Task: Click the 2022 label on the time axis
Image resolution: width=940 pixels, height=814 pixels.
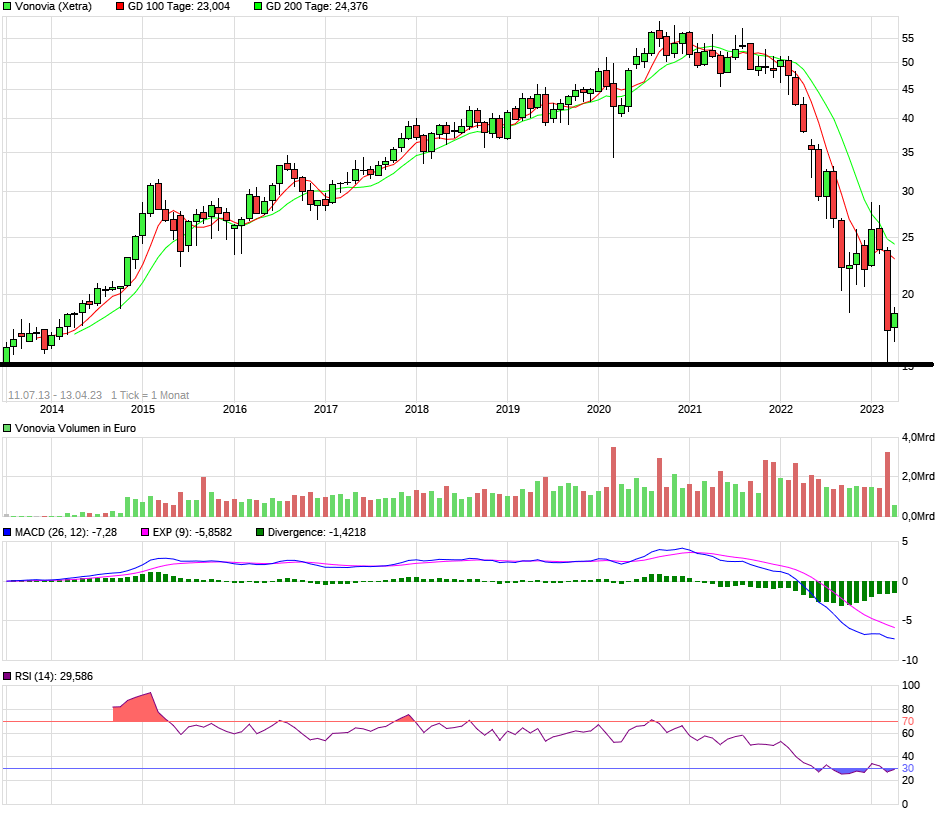Action: click(781, 409)
